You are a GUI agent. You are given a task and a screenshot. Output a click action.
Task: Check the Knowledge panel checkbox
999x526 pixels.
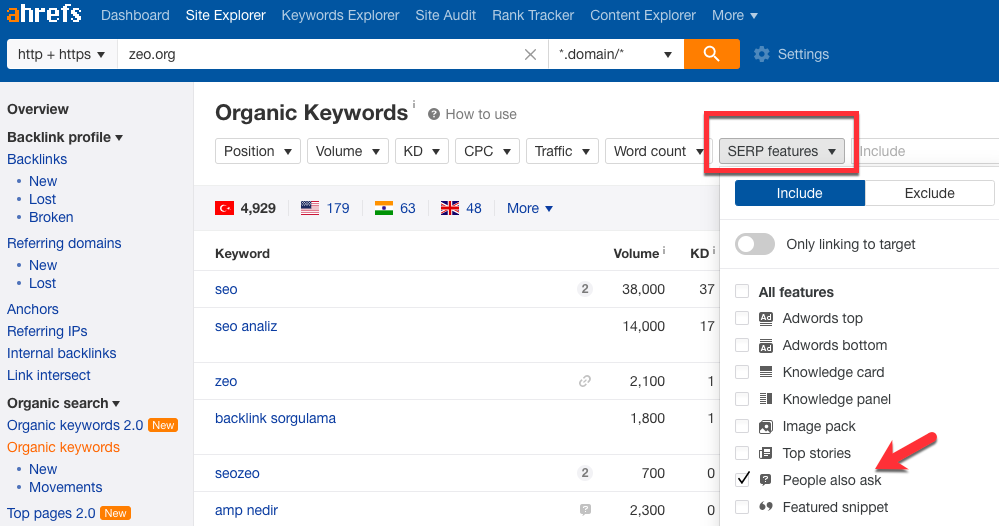click(x=742, y=399)
